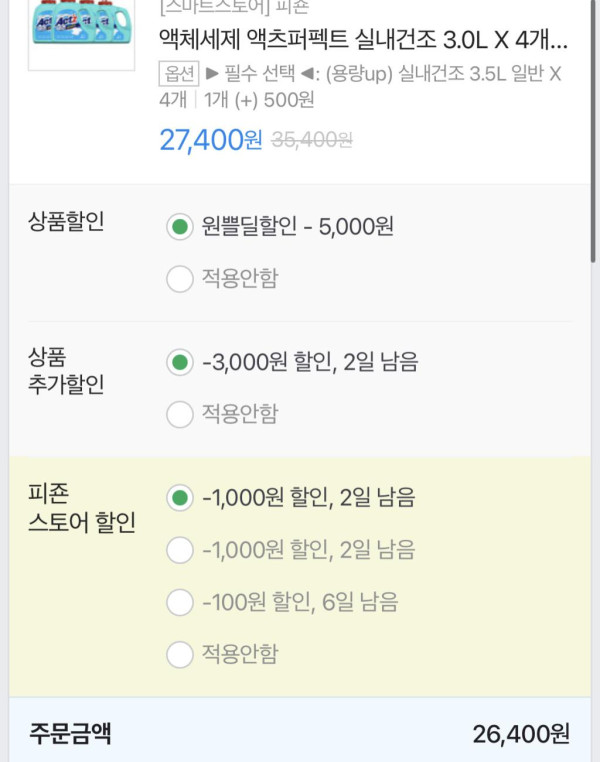Image resolution: width=600 pixels, height=762 pixels.
Task: Click the 옵션 badge
Action: pos(177,73)
